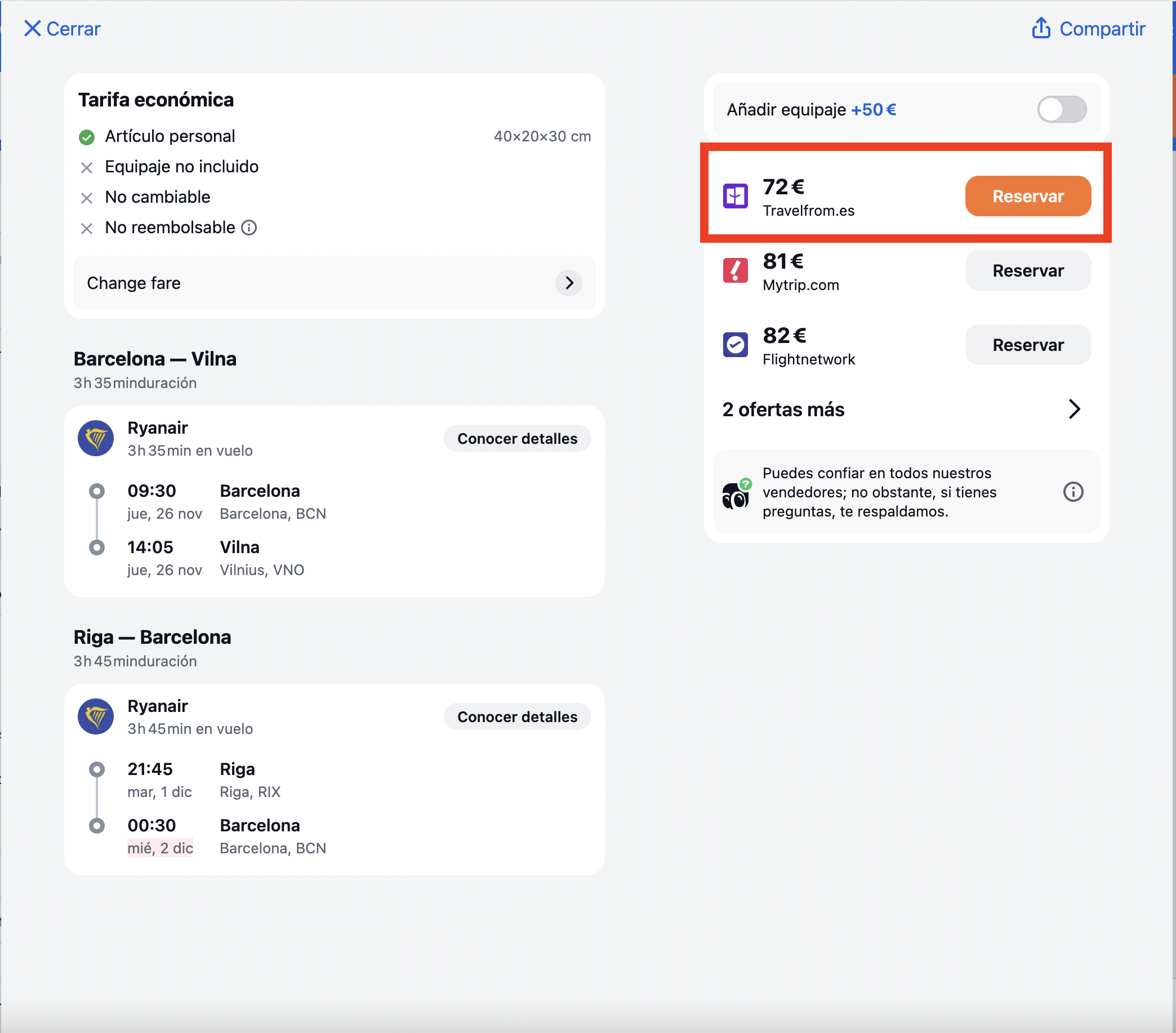Click the highlighted mié, 2 dic date
Image resolution: width=1176 pixels, height=1033 pixels.
click(160, 848)
